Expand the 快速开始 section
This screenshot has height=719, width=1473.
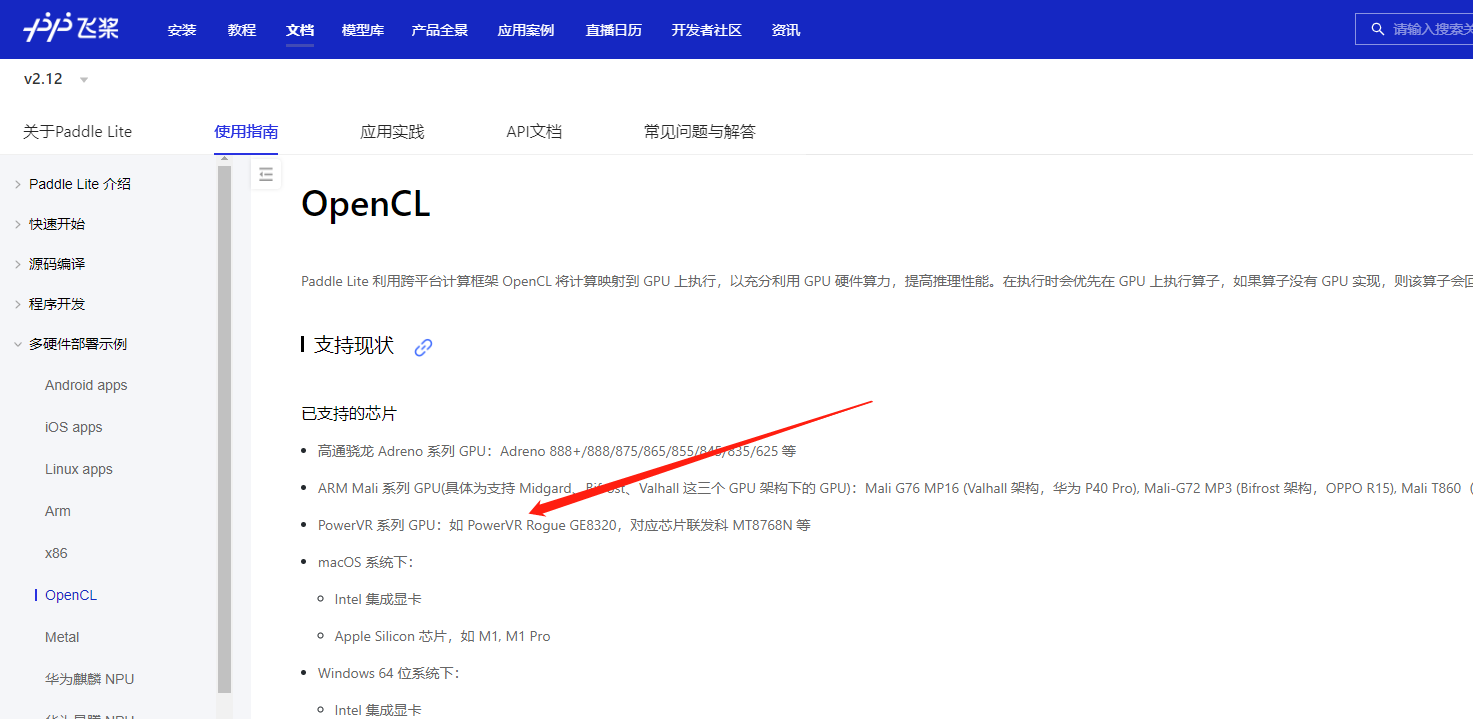coord(50,224)
